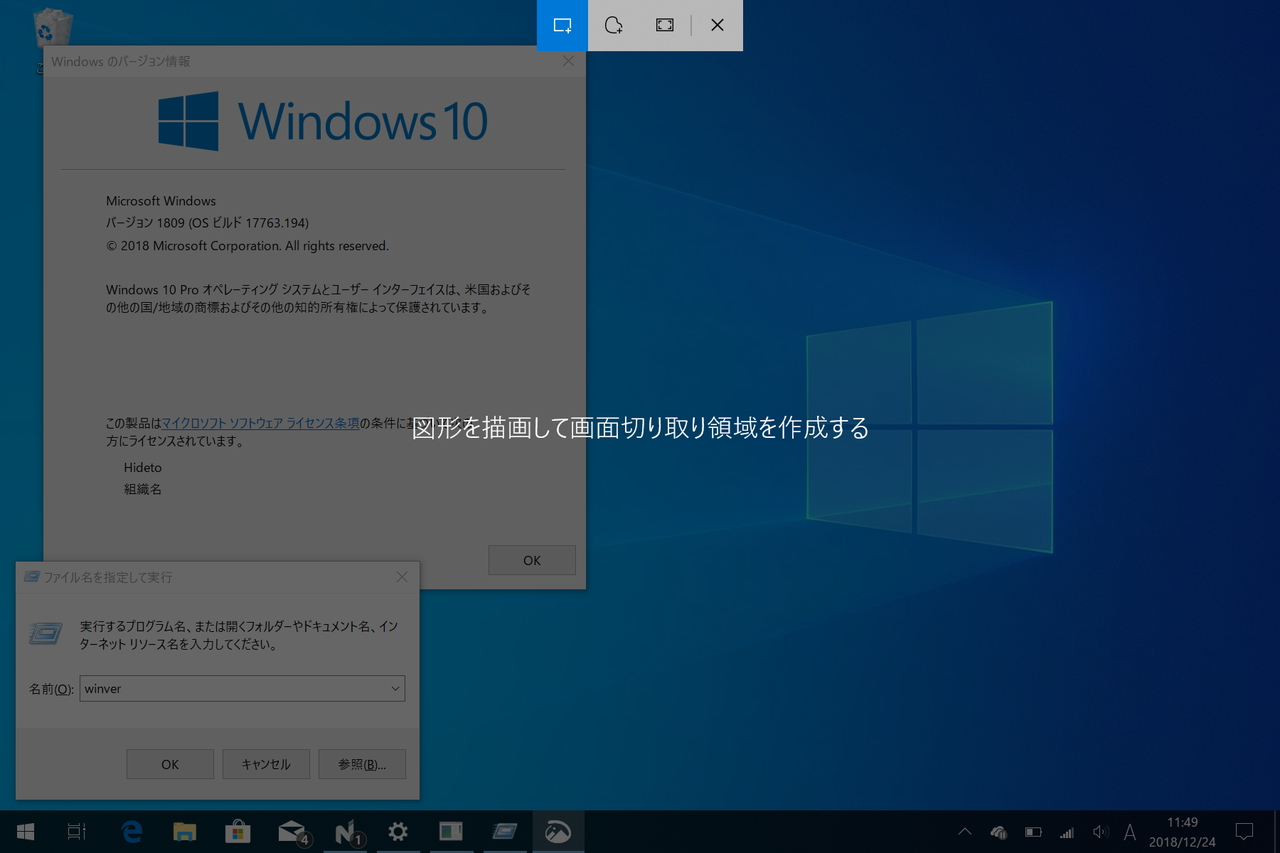Click the licensed user name Hideto
Image resolution: width=1280 pixels, height=853 pixels.
[143, 467]
